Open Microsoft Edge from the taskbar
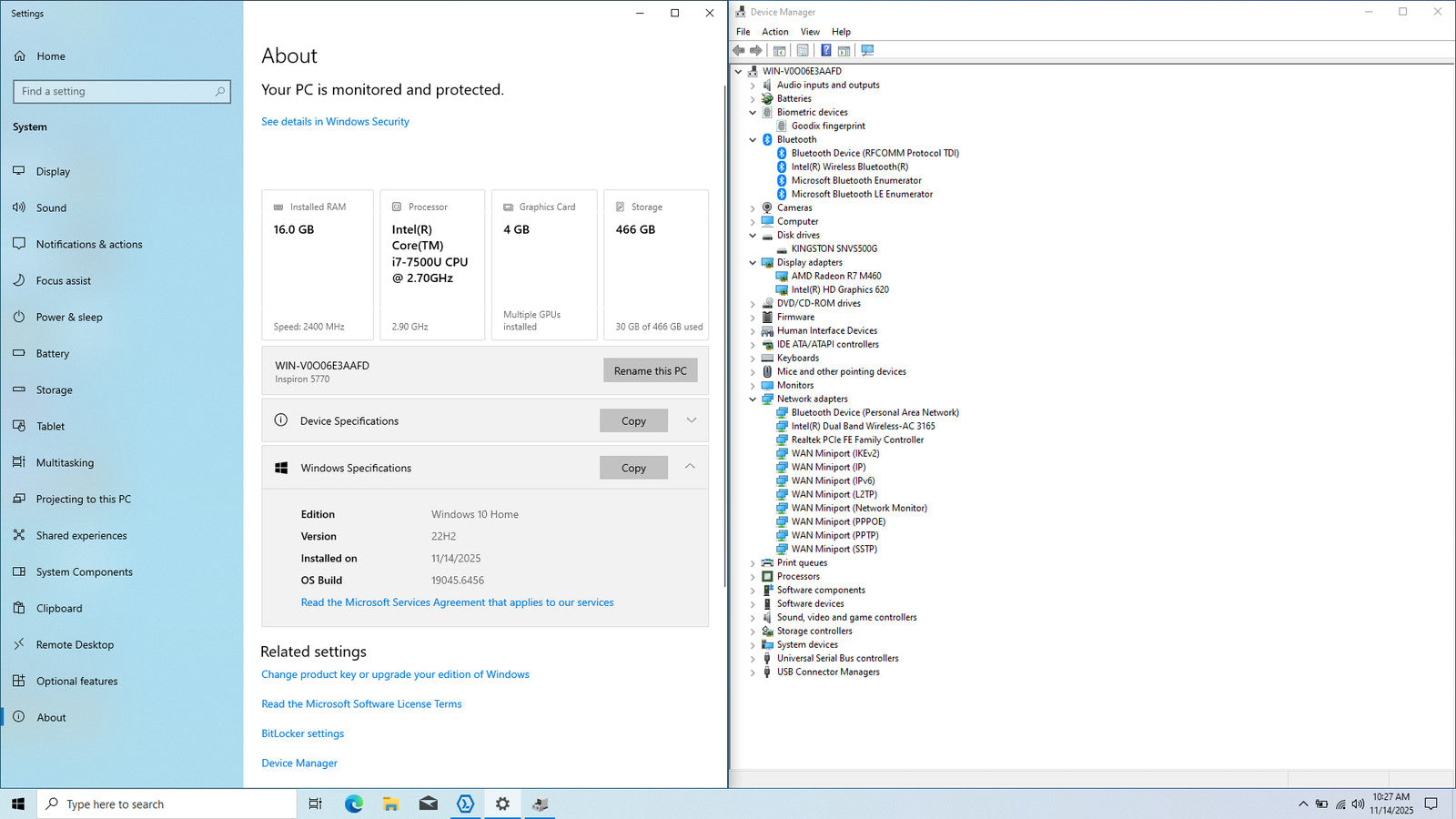The width and height of the screenshot is (1456, 819). 354,804
